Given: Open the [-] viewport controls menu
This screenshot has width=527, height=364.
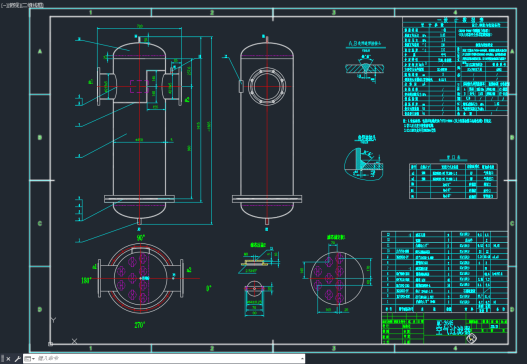Looking at the screenshot, I should point(3,5).
